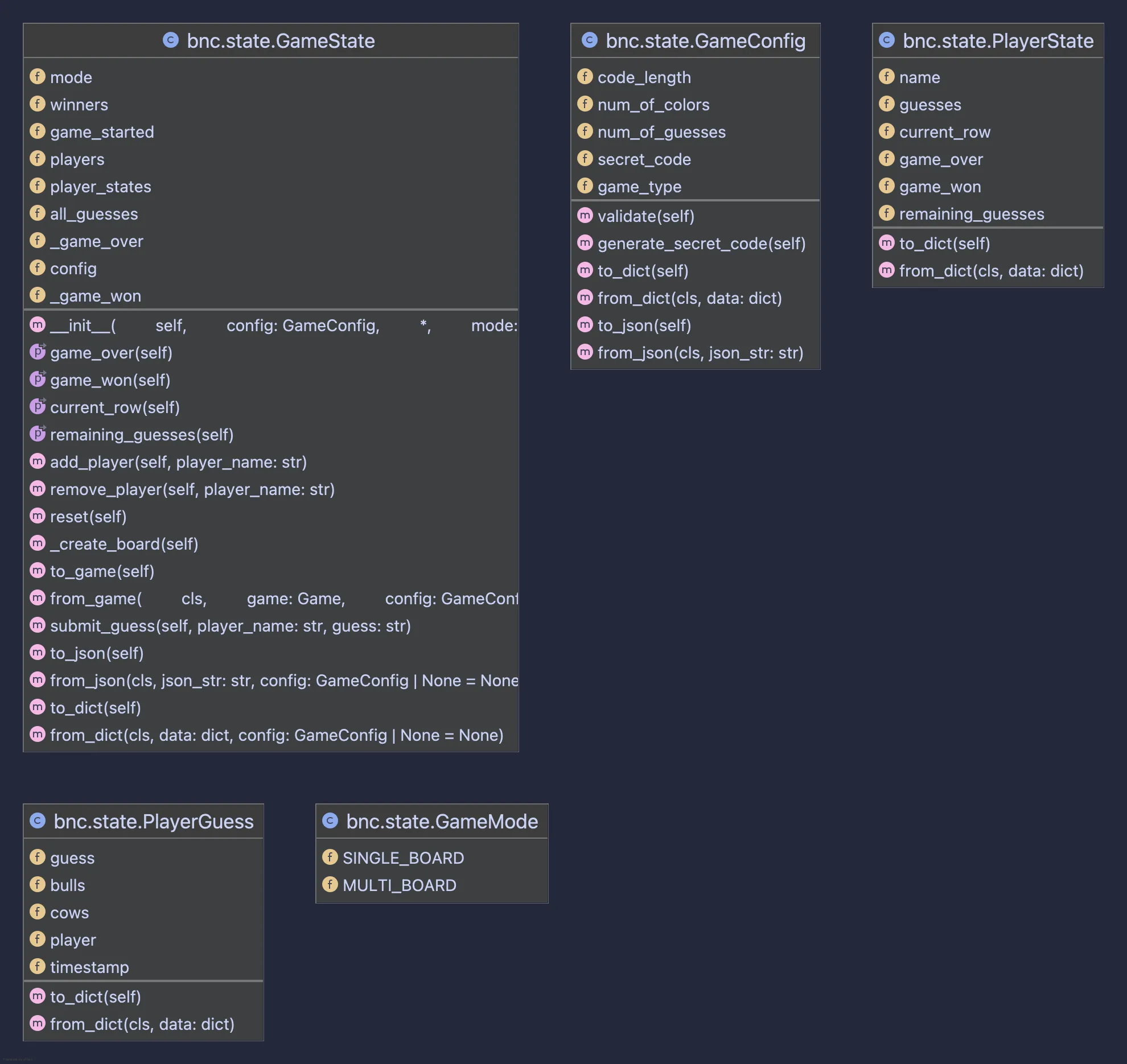Select the player field in PlayerGuess
Image resolution: width=1127 pixels, height=1064 pixels.
[73, 940]
